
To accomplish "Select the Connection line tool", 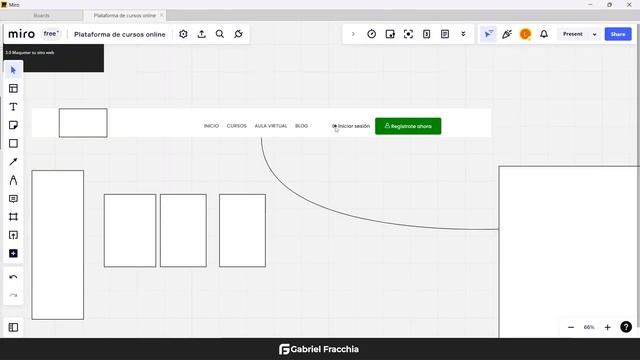I will click(x=13, y=162).
